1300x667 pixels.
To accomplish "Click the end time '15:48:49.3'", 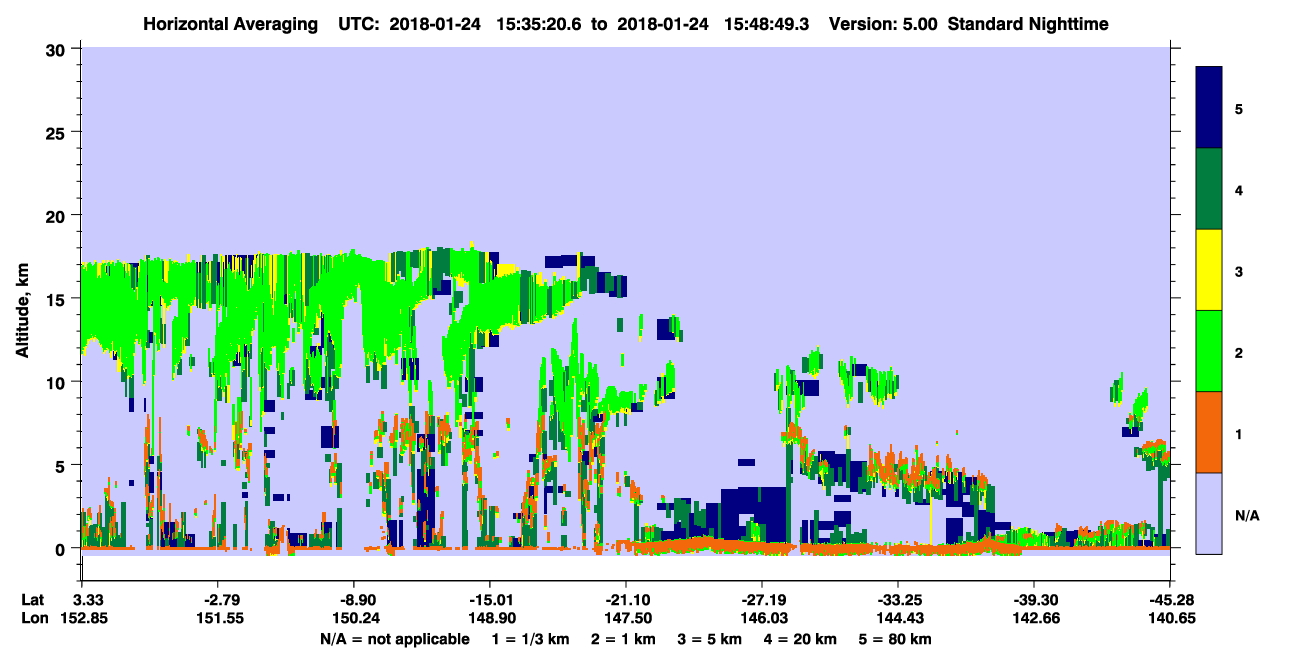I will coord(767,24).
